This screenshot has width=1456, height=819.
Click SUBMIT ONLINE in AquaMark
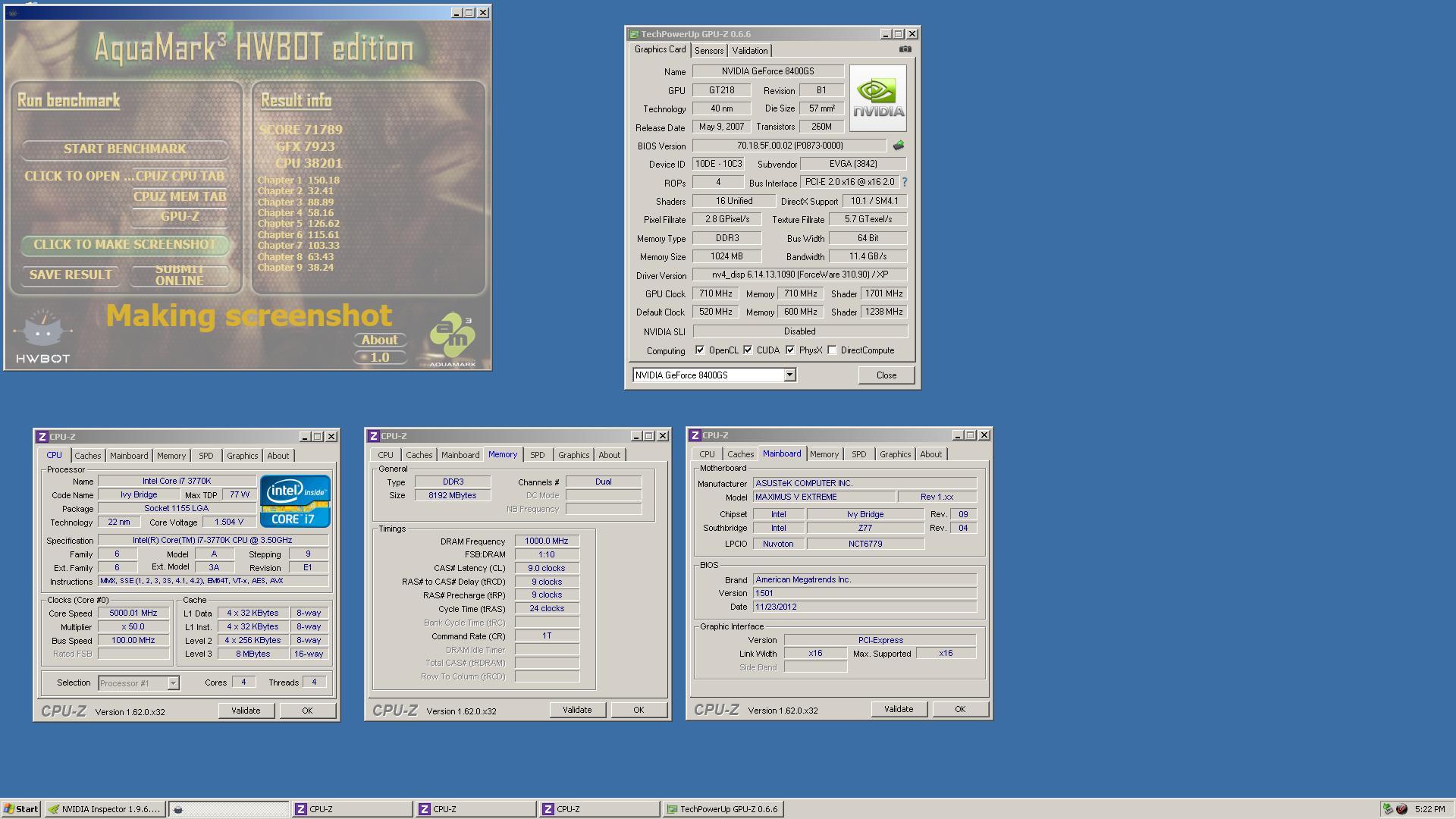[x=180, y=275]
